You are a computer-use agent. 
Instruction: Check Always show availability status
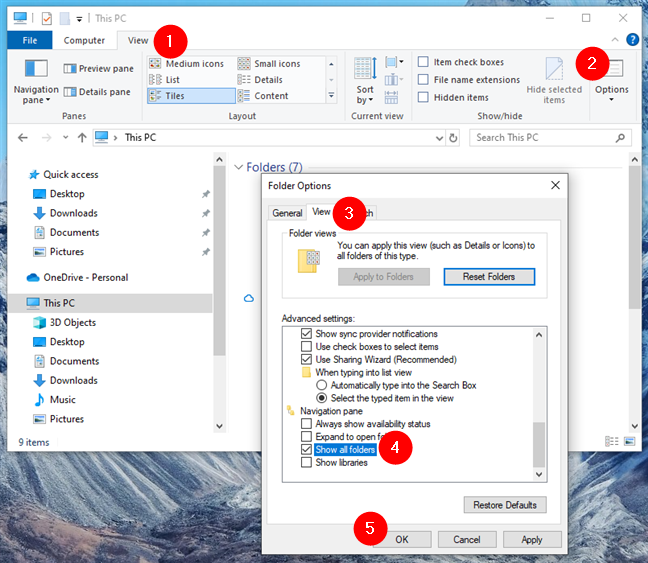[306, 424]
